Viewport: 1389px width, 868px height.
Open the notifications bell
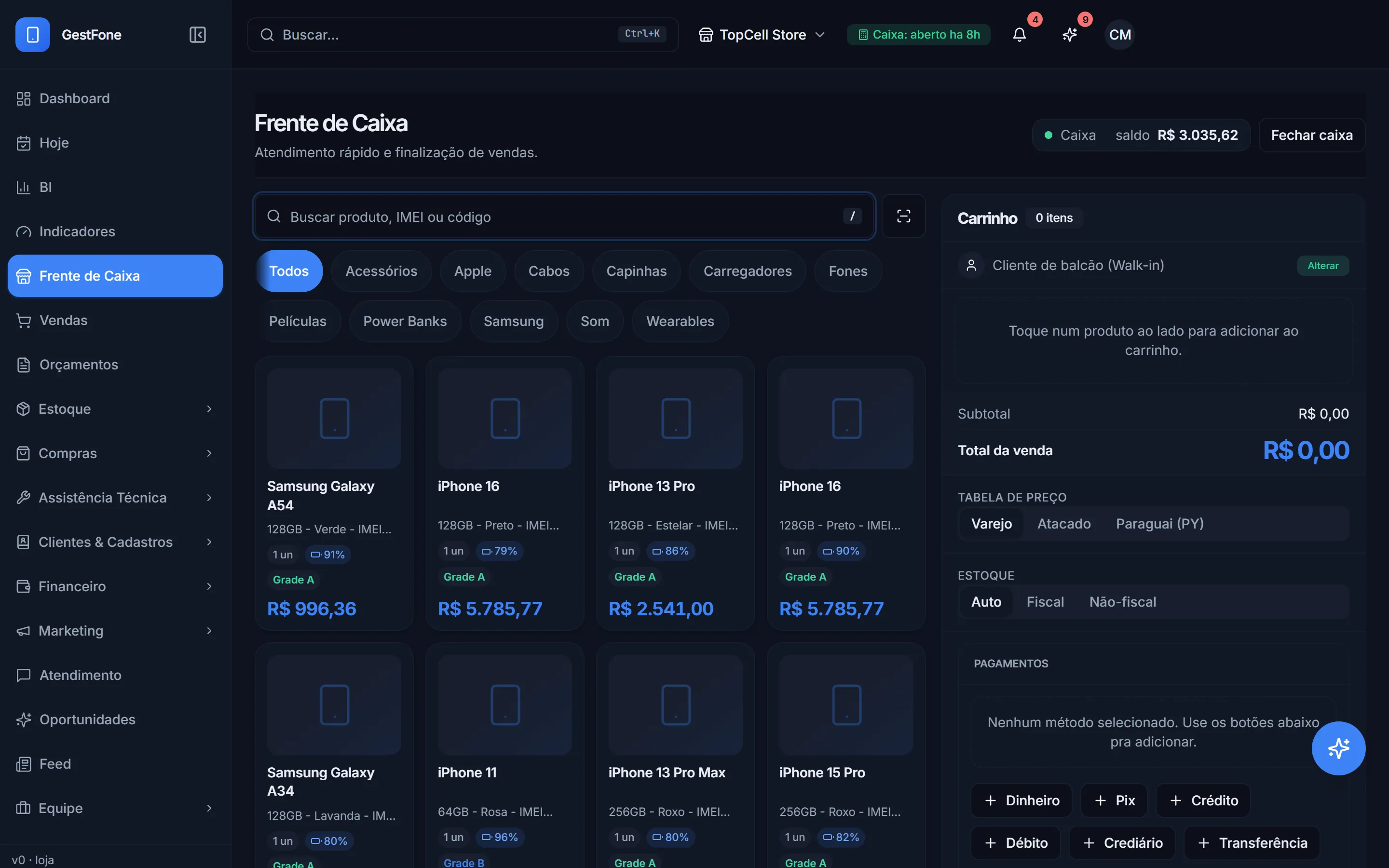pyautogui.click(x=1020, y=34)
